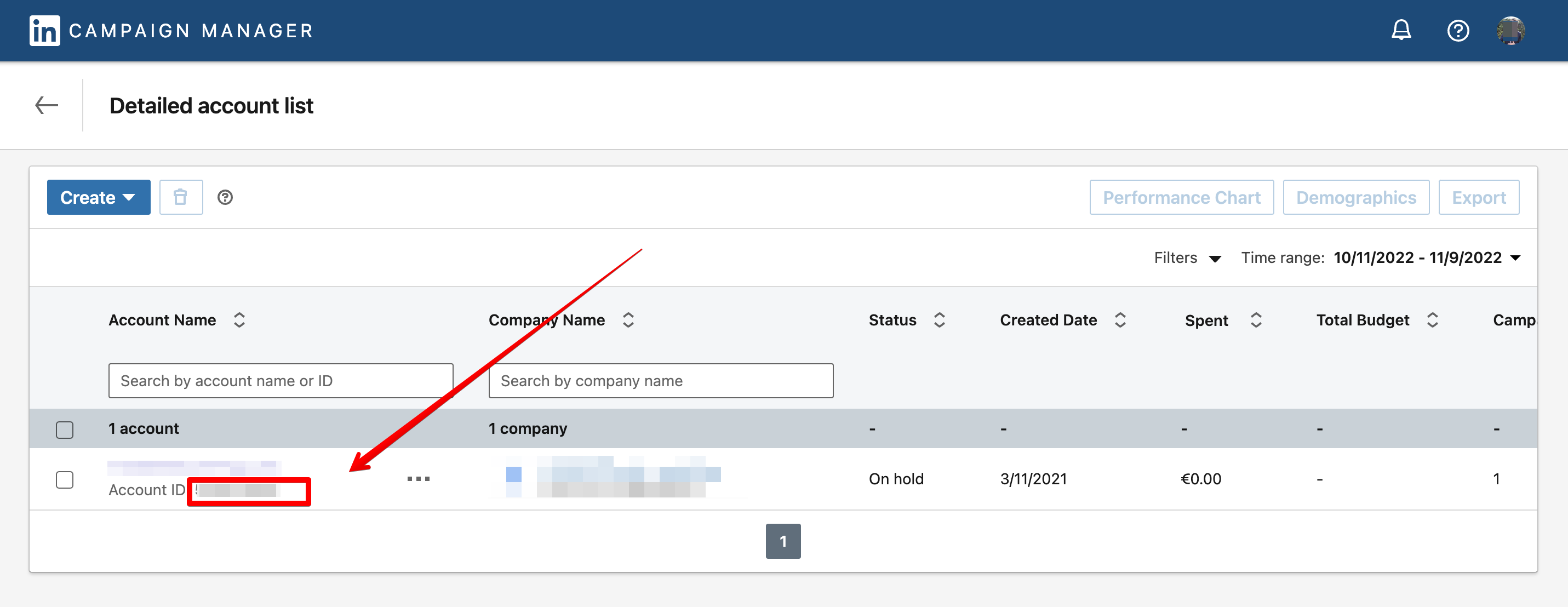
Task: Click the LinkedIn logo icon
Action: 44,31
